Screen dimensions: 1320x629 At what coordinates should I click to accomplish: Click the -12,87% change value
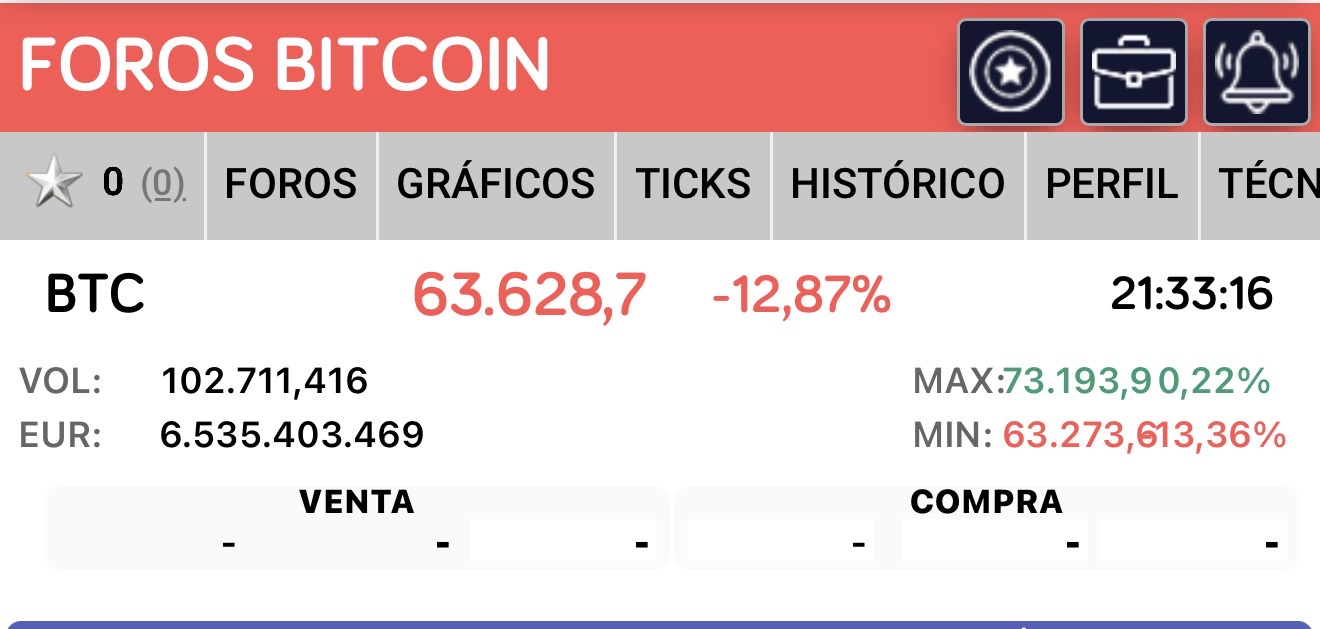coord(800,295)
